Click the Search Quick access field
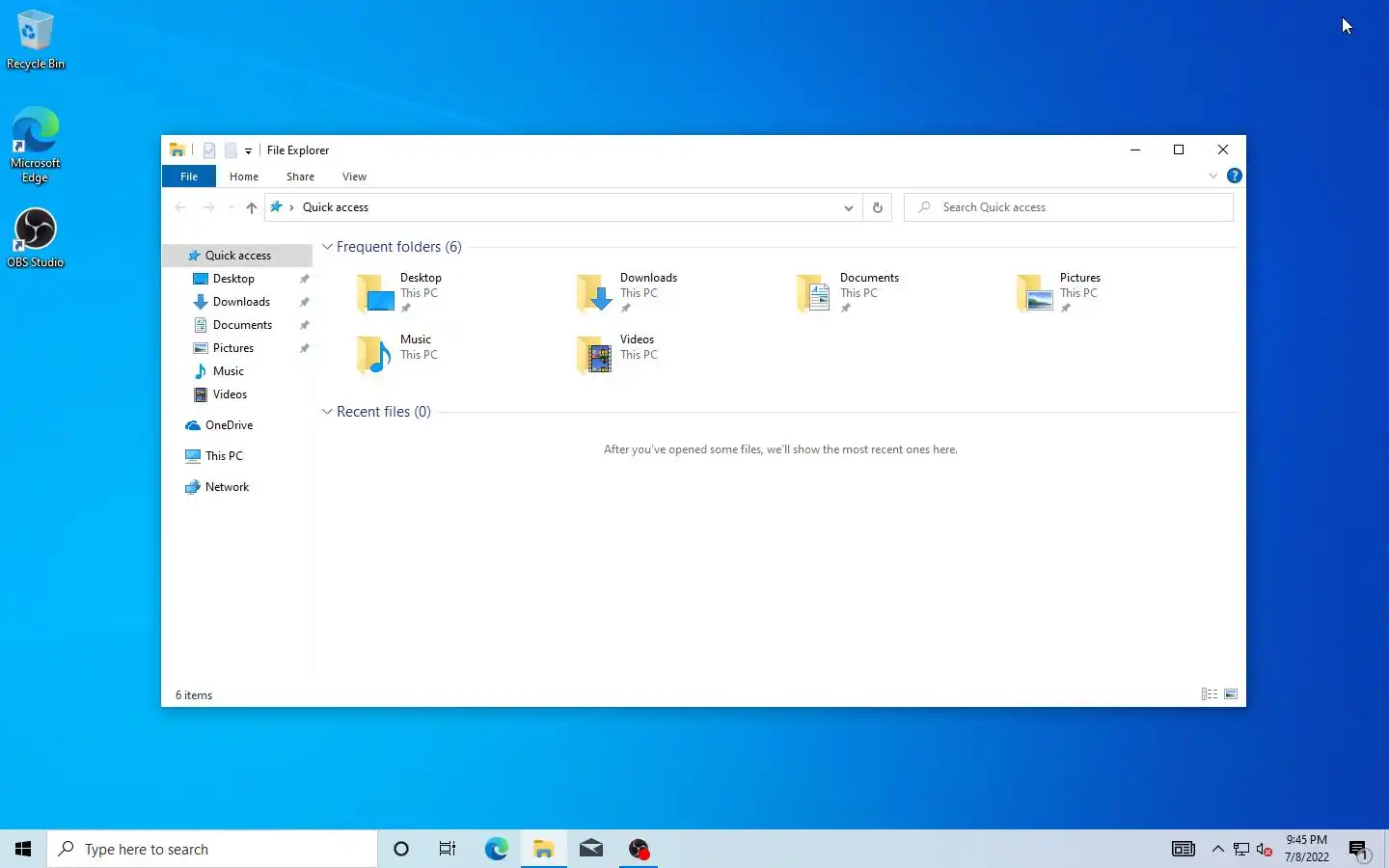 pyautogui.click(x=1069, y=207)
